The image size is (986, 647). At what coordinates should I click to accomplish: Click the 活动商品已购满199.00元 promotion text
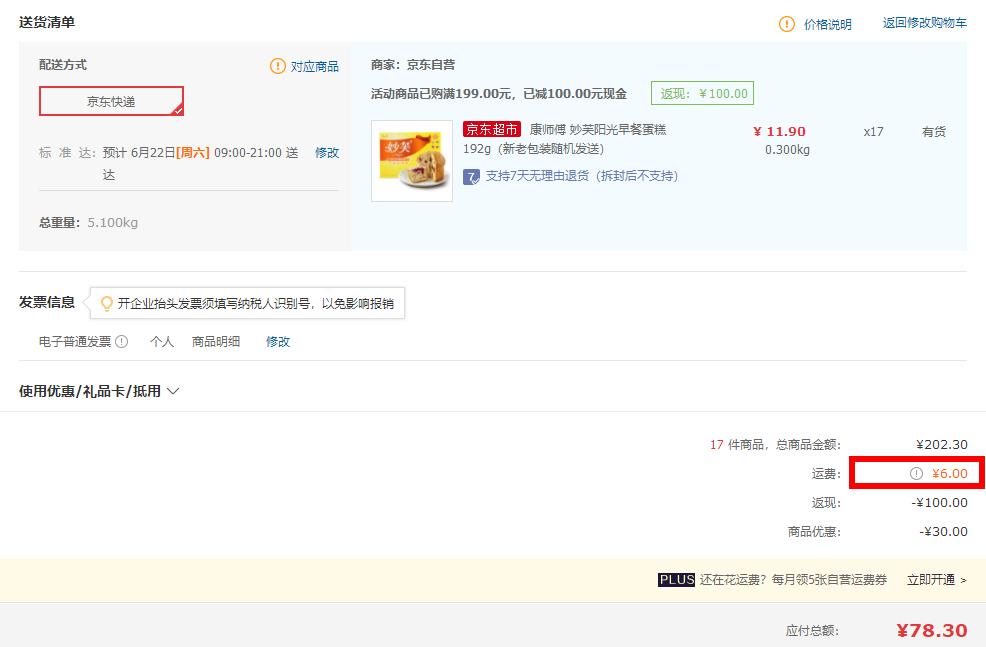click(499, 94)
